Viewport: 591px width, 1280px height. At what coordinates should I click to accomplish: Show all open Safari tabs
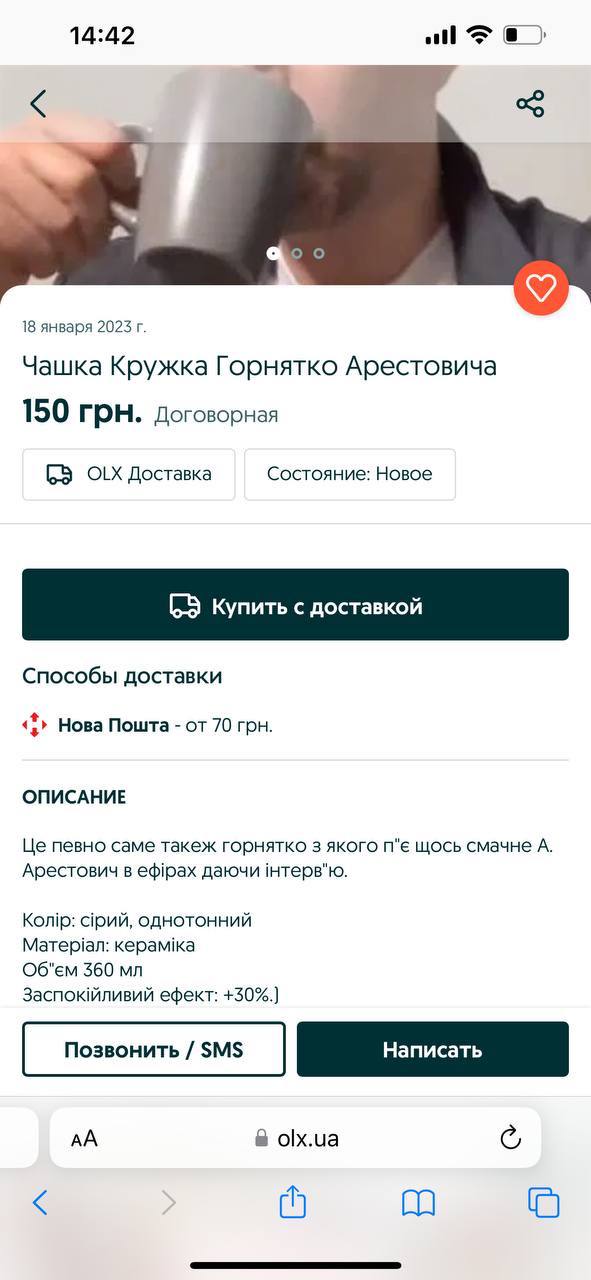tap(543, 1202)
